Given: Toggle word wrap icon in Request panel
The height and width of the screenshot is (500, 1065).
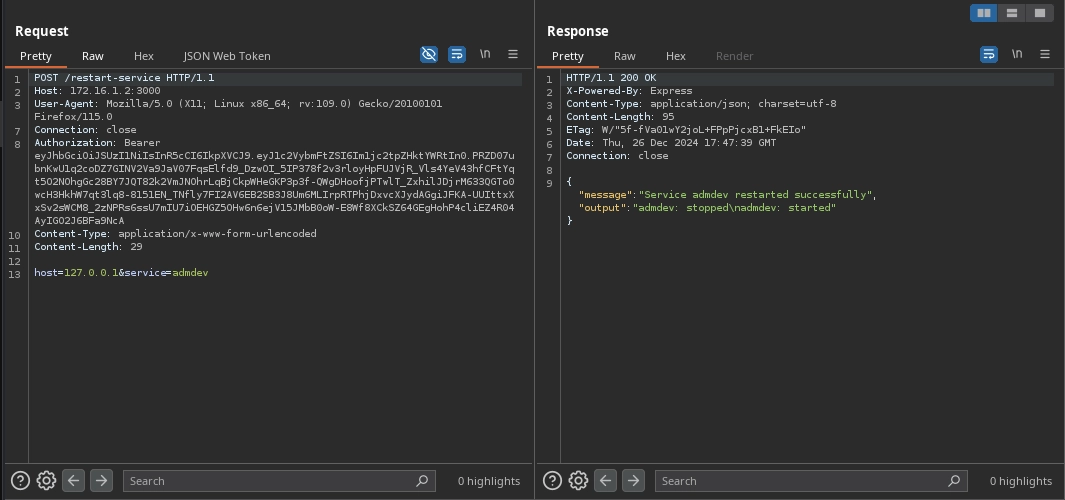Looking at the screenshot, I should click(457, 54).
